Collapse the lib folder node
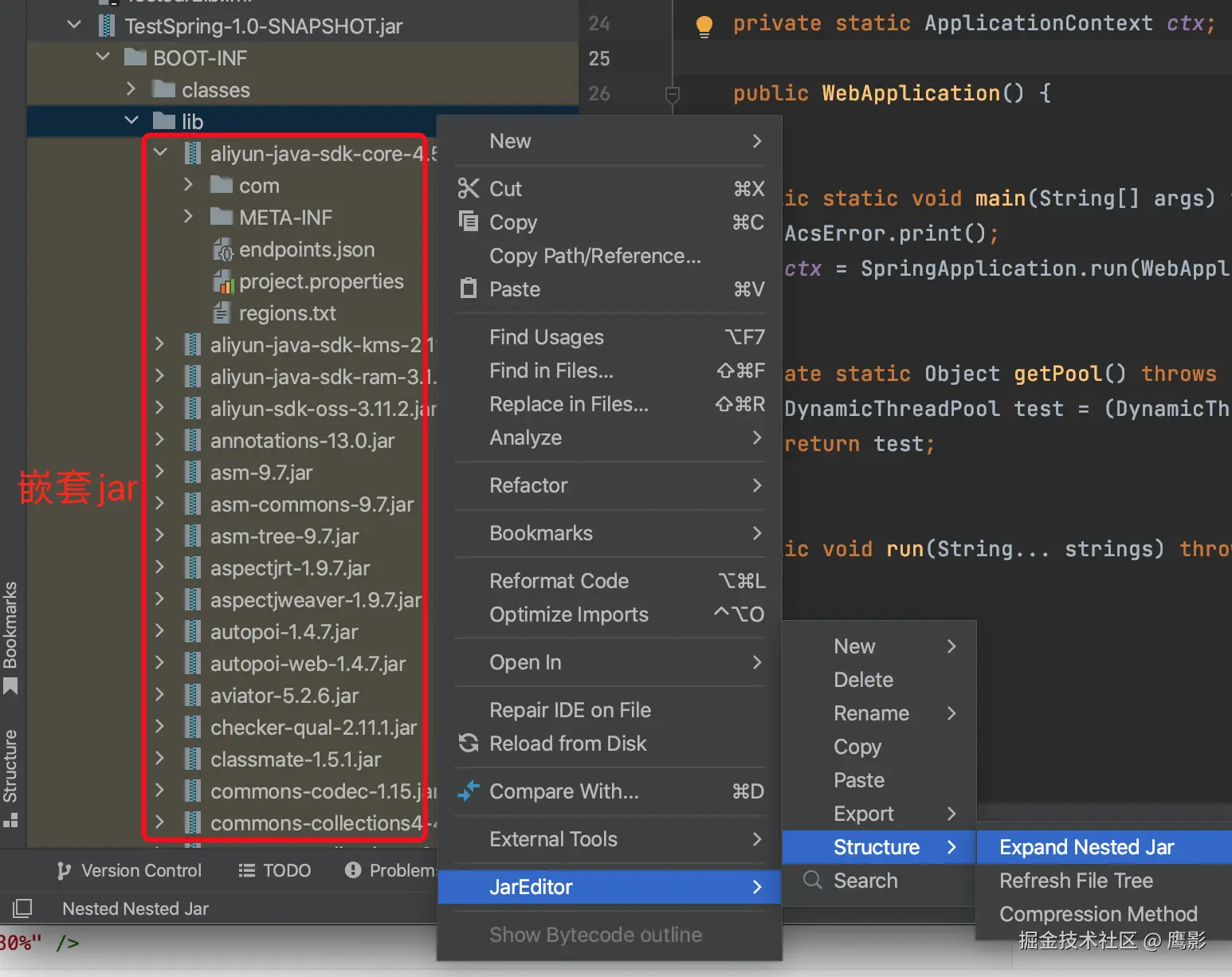The height and width of the screenshot is (977, 1232). [131, 120]
